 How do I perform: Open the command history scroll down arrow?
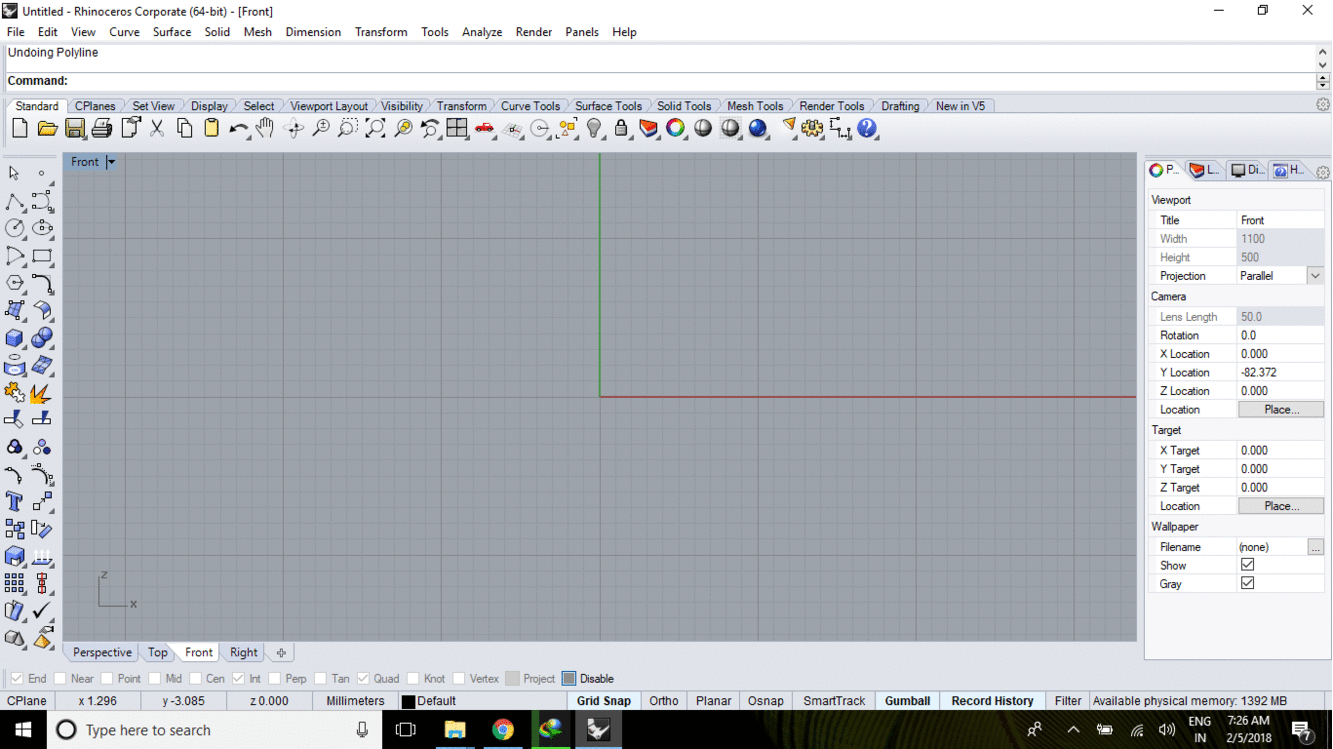1323,65
